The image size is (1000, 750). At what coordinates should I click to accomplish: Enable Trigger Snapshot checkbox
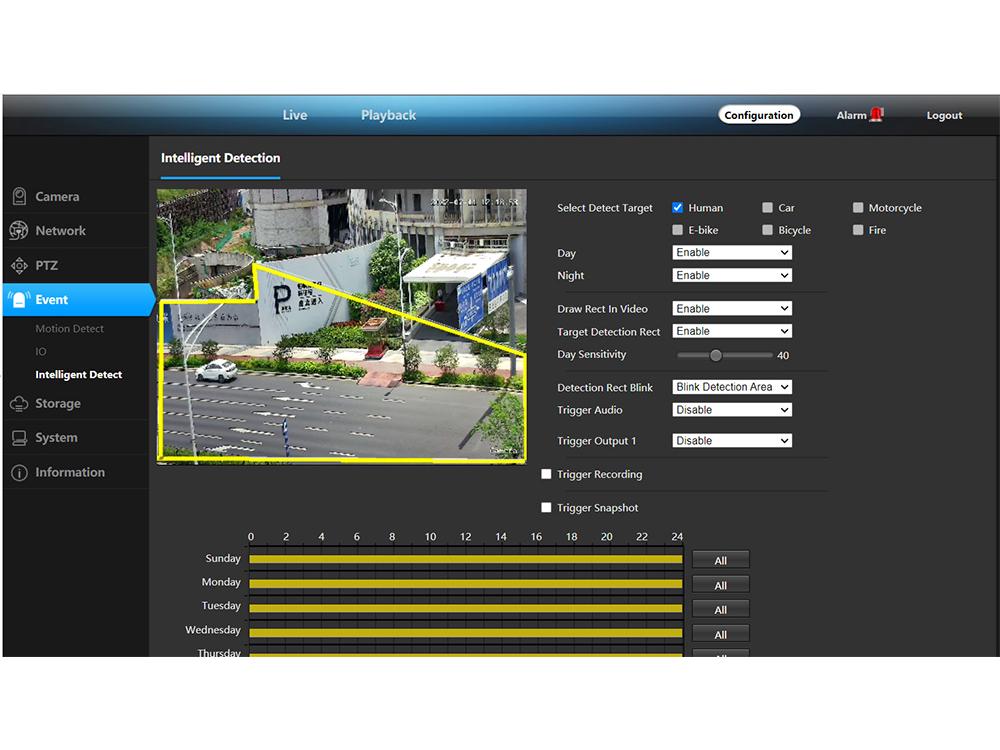[x=546, y=508]
